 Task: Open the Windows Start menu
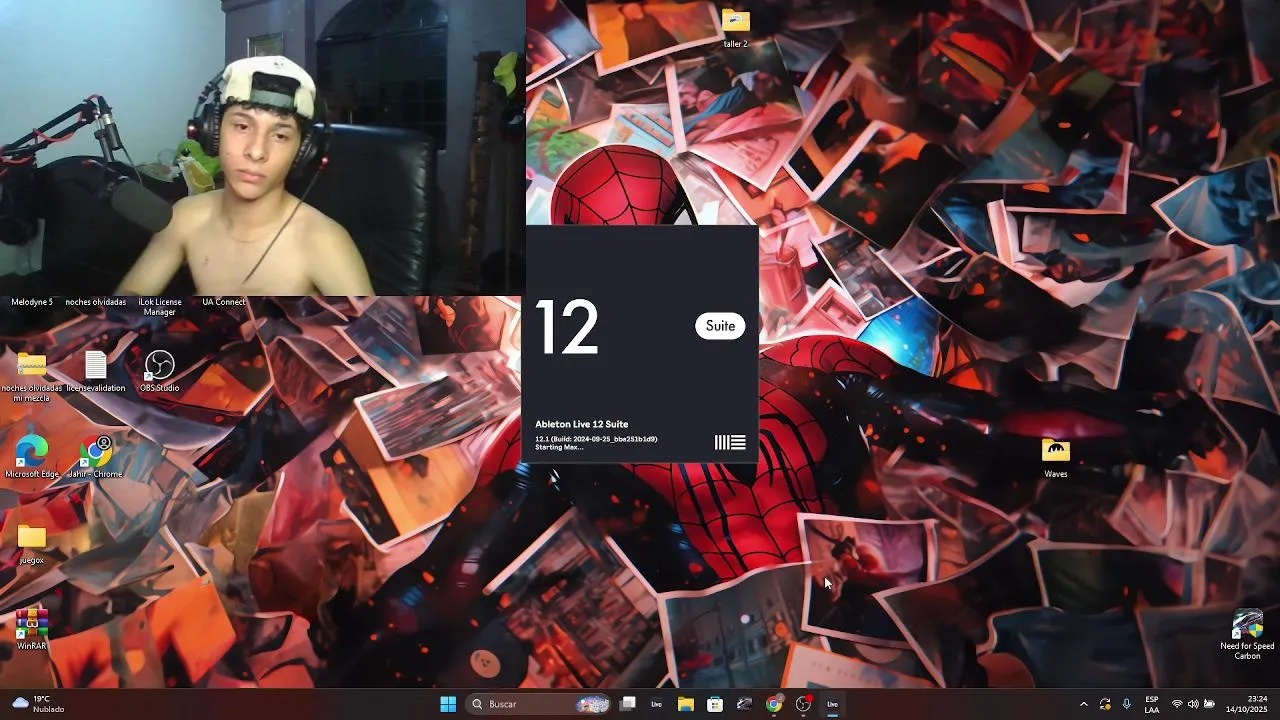tap(448, 704)
